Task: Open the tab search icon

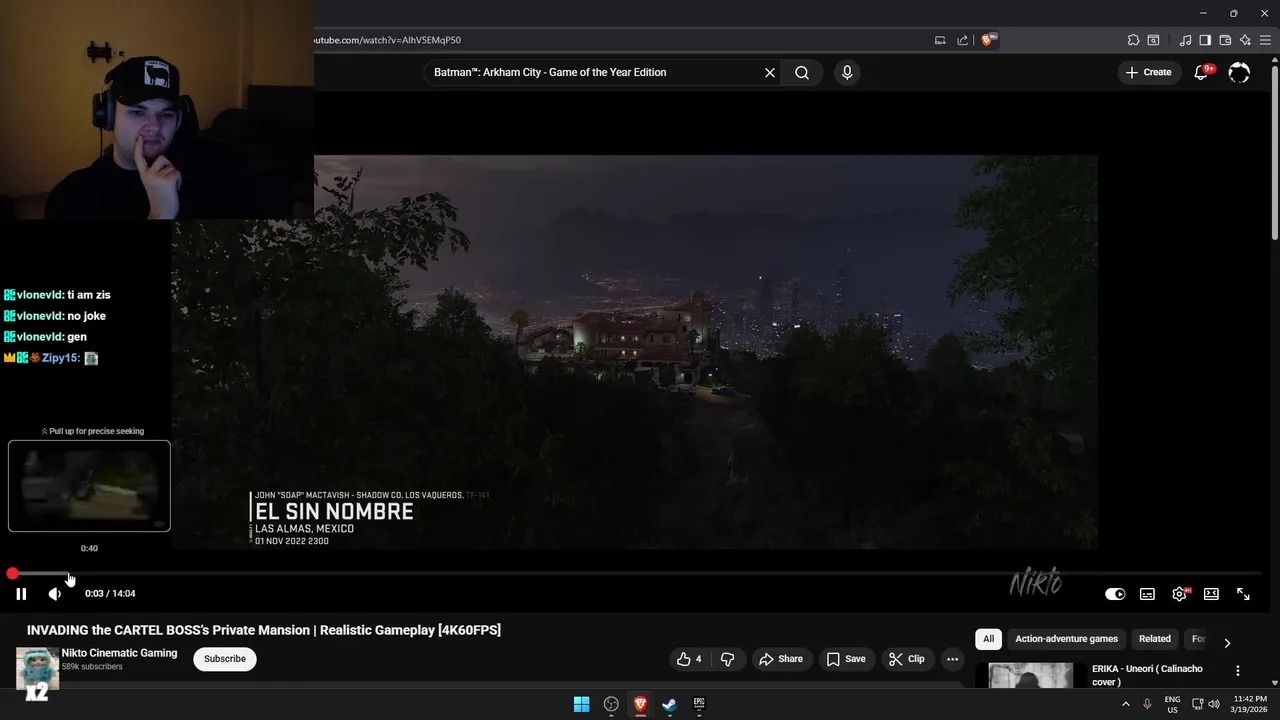Action: (x=1153, y=40)
